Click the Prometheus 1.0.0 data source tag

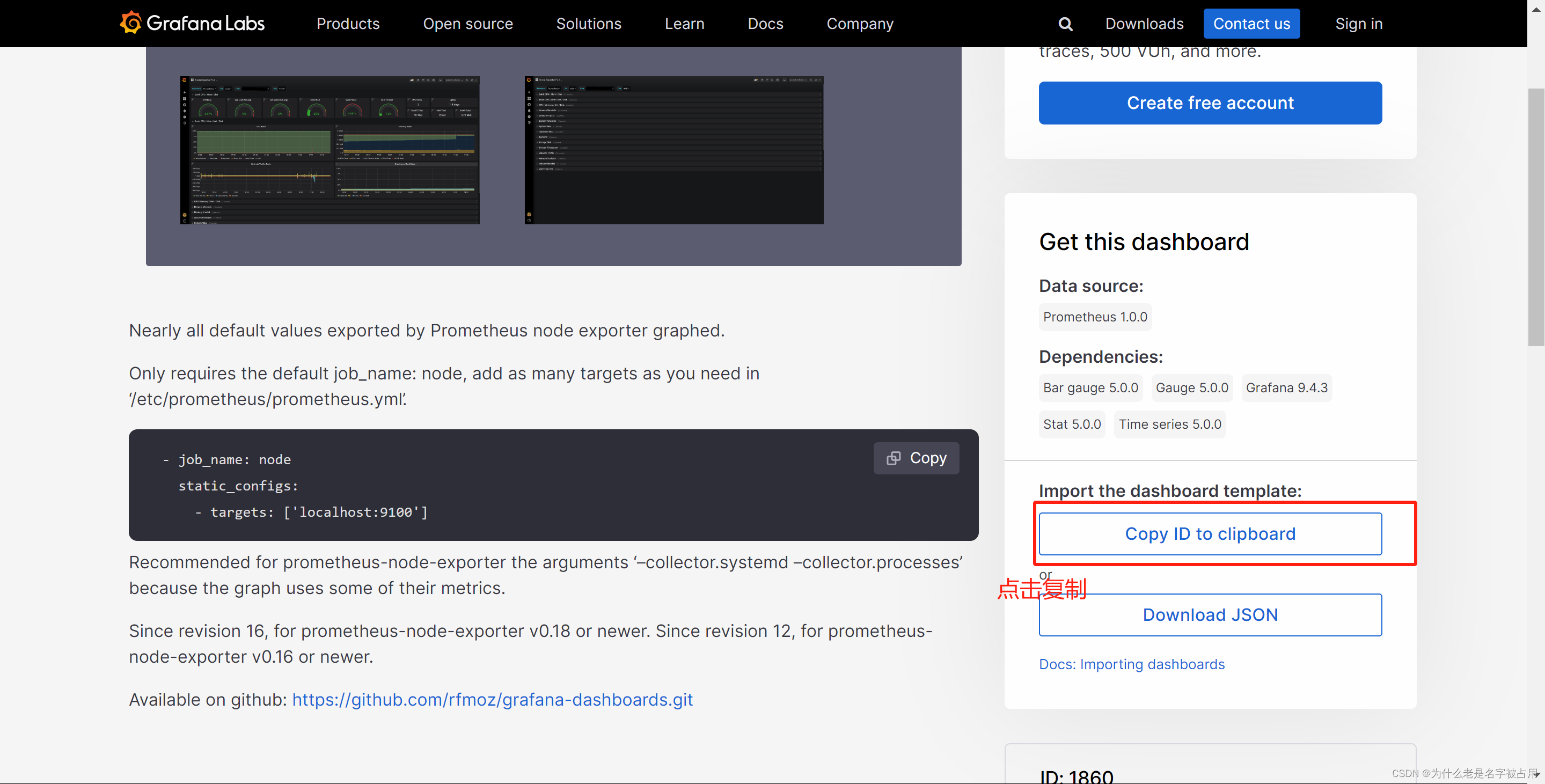pos(1095,317)
